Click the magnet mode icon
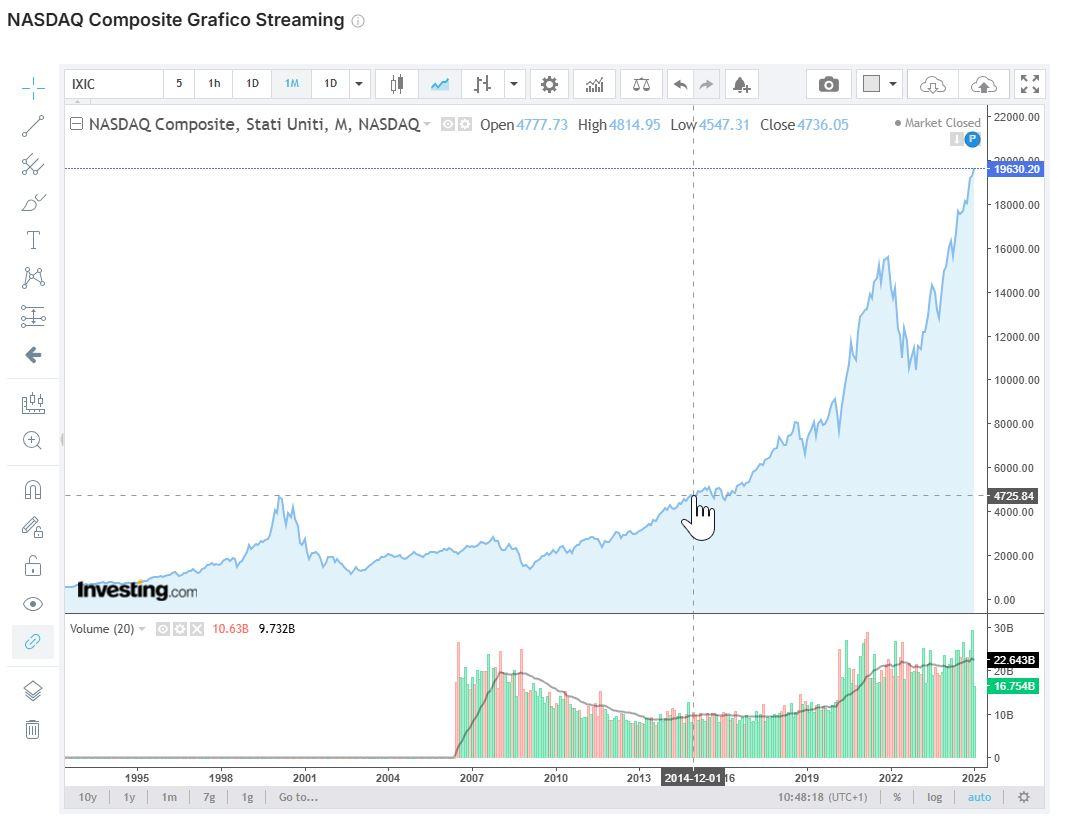 tap(33, 489)
